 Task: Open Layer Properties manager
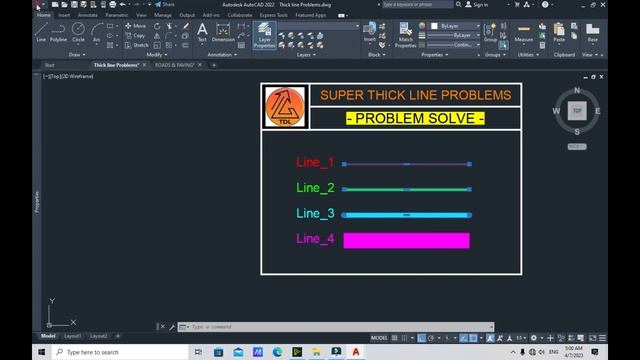pos(264,36)
